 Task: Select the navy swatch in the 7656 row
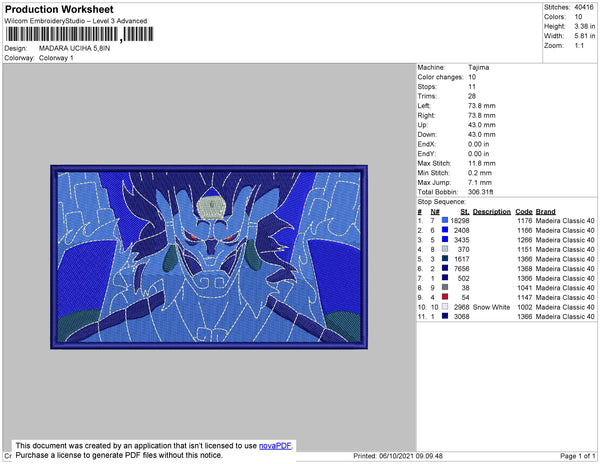(x=445, y=268)
